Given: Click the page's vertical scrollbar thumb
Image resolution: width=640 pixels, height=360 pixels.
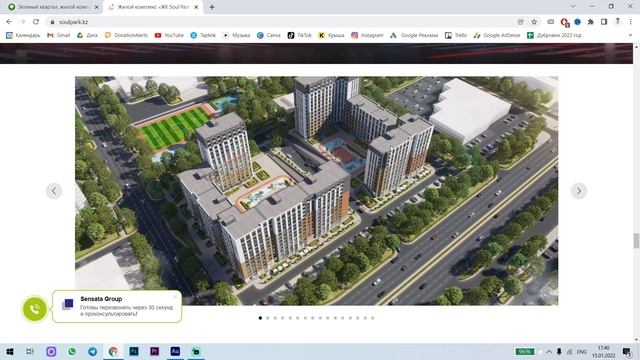Looking at the screenshot, I should pos(636,240).
